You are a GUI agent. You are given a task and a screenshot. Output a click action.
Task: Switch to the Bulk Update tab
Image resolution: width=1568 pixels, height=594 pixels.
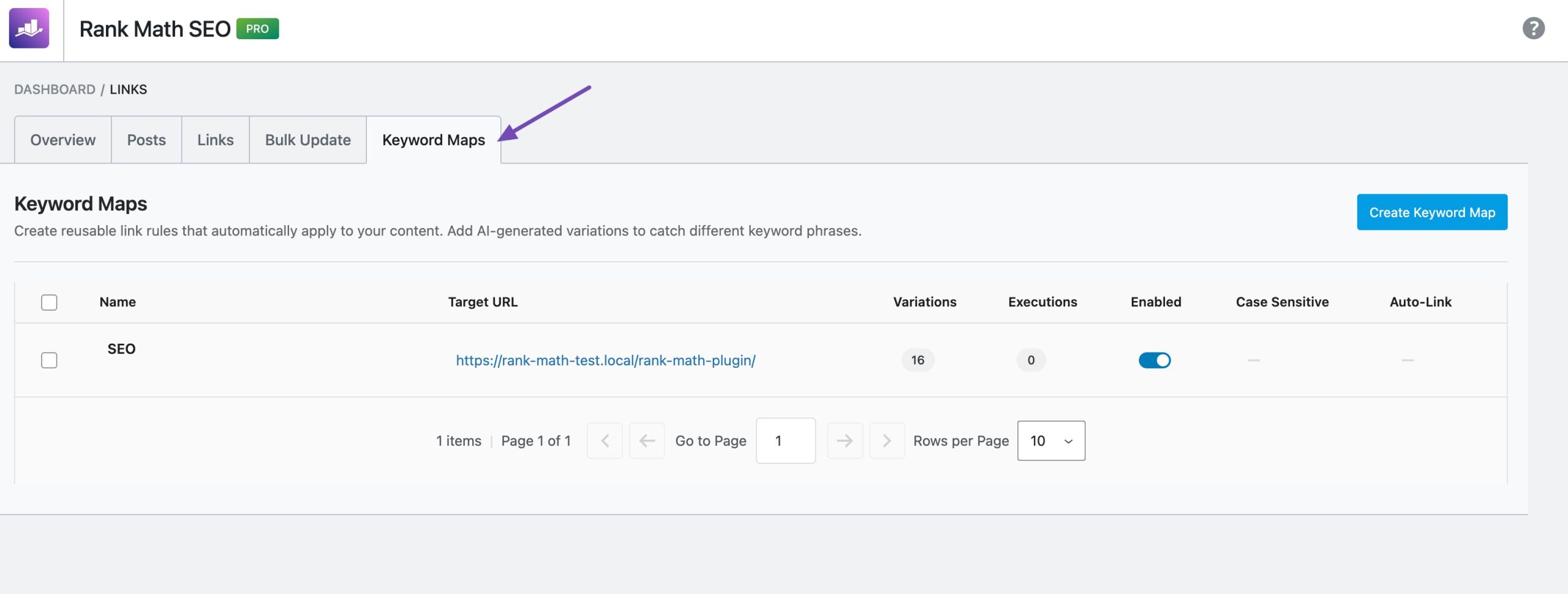307,139
